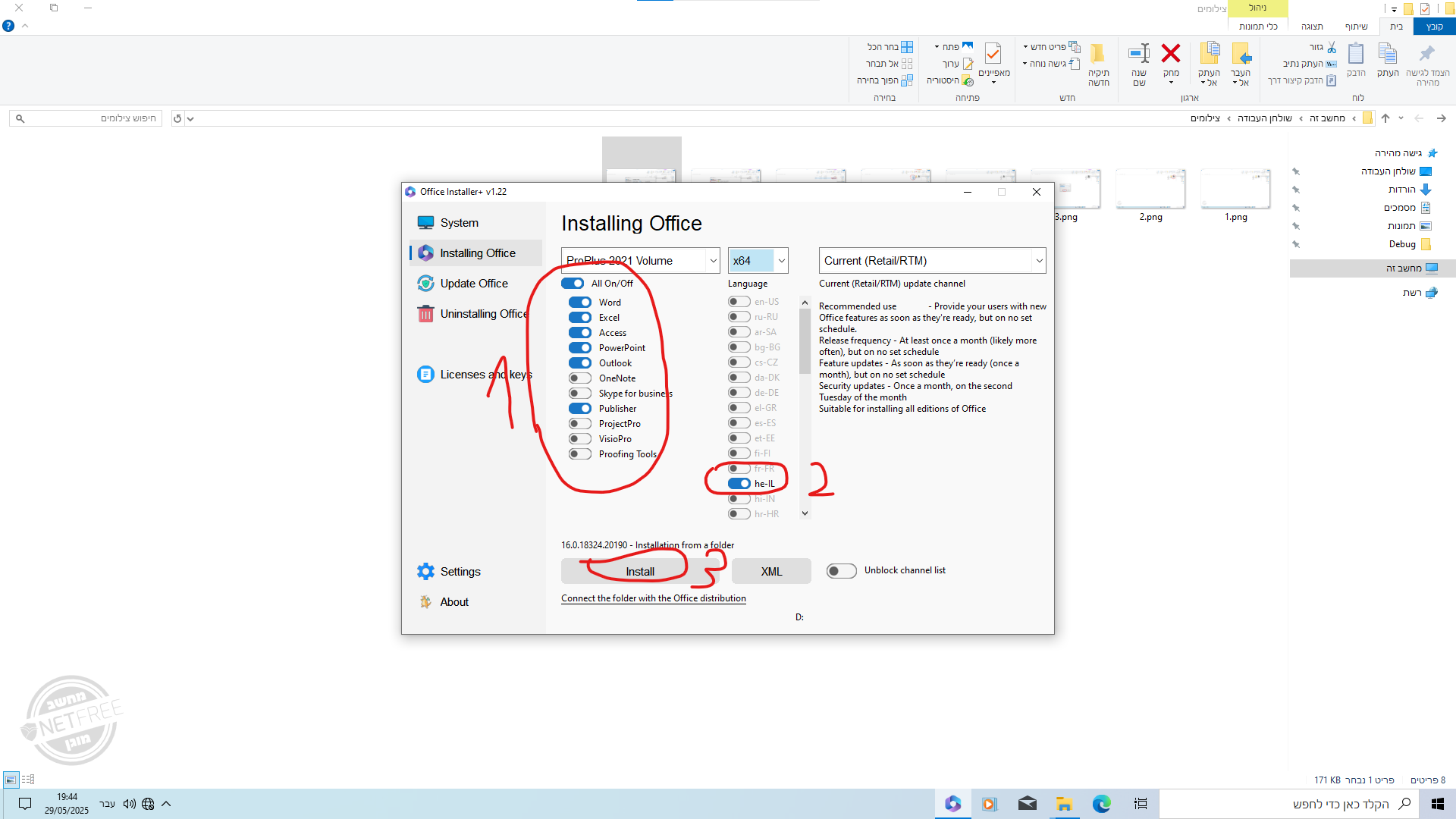The height and width of the screenshot is (819, 1456).
Task: Click Paste clipboard icon in Explorer ribbon
Action: point(1356,53)
